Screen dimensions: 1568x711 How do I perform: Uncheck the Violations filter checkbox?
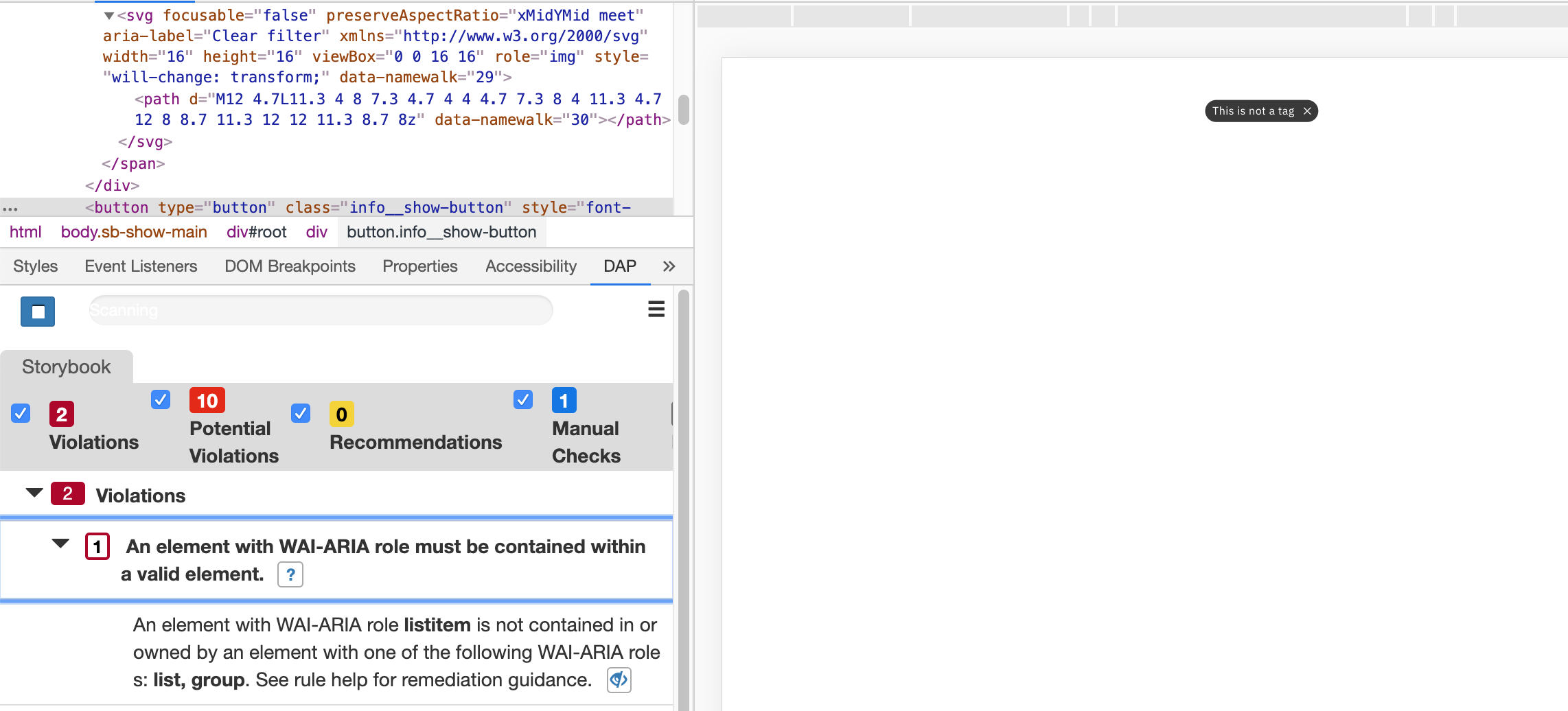[20, 413]
